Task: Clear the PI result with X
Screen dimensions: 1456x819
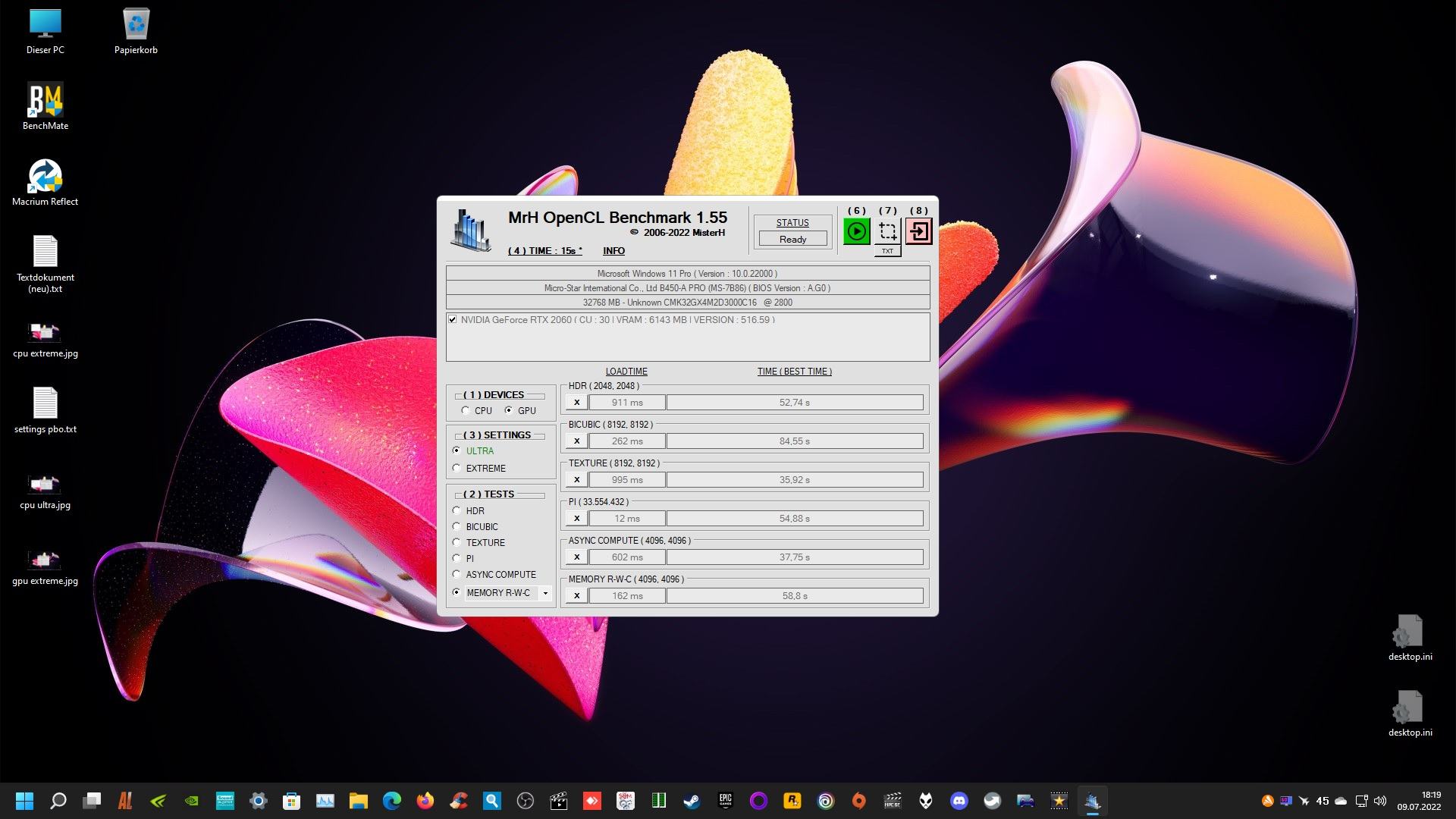Action: click(x=576, y=519)
